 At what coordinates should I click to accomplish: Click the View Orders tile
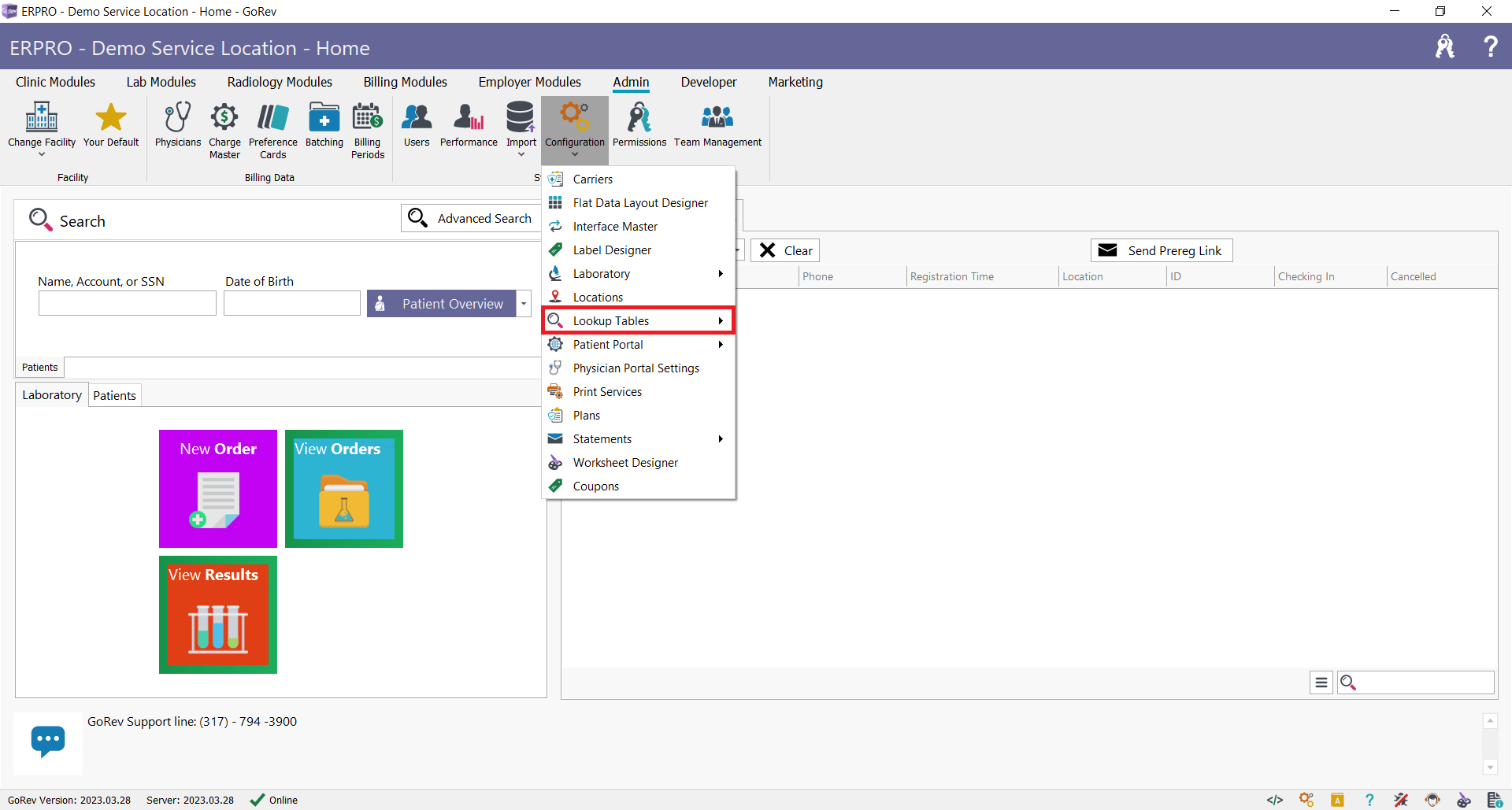click(344, 489)
